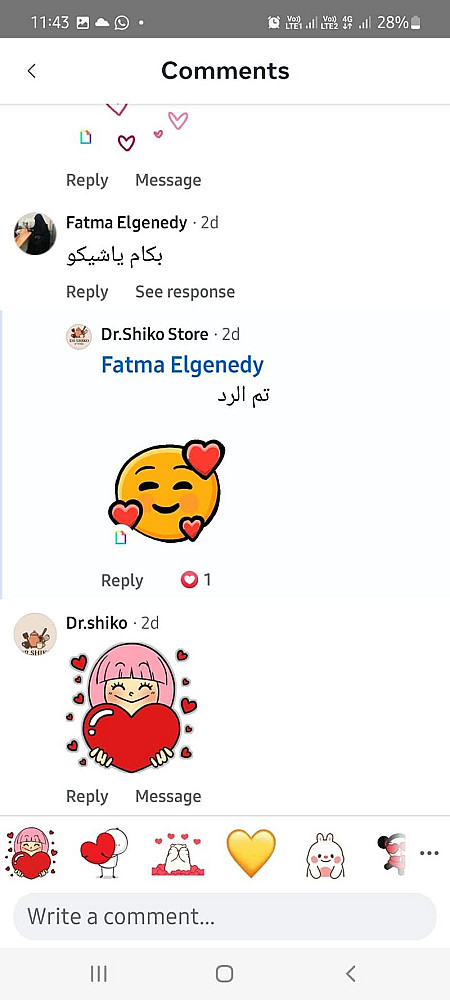This screenshot has height=1000, width=450.
Task: Pick the white bunny sticker
Action: click(x=325, y=855)
